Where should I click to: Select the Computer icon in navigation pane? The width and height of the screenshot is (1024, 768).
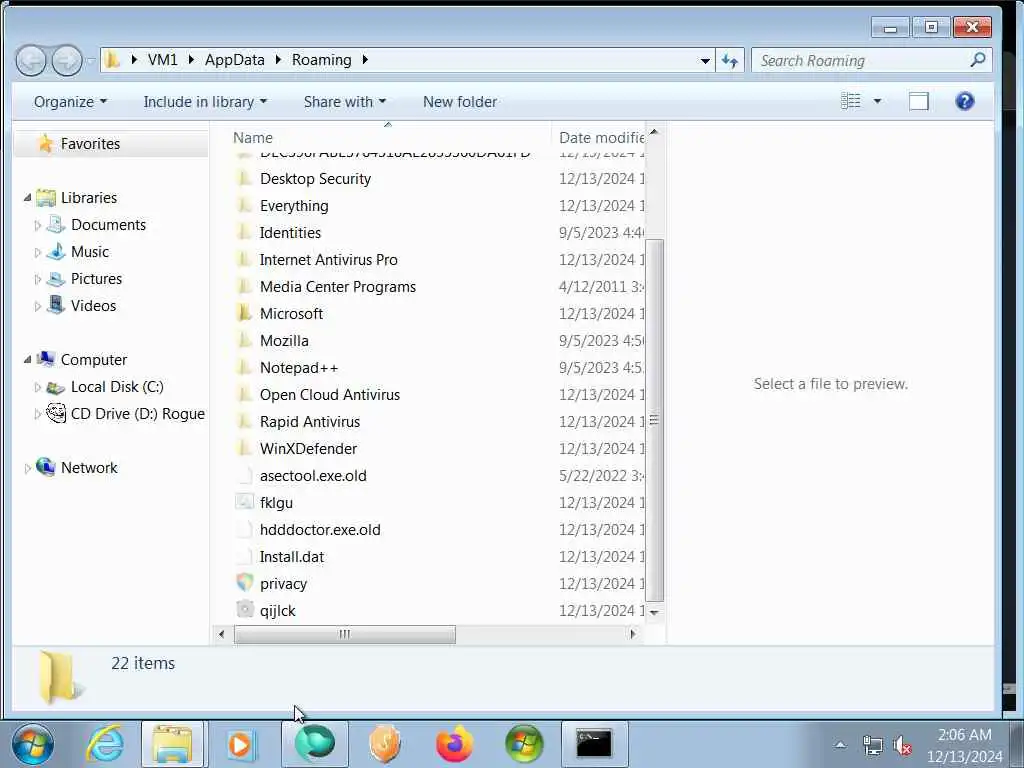(x=46, y=359)
